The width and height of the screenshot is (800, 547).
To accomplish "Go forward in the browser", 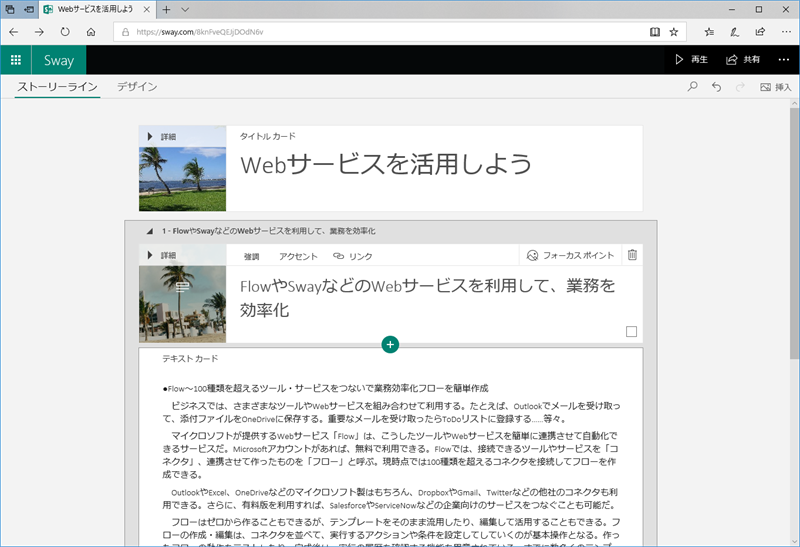I will coord(39,32).
